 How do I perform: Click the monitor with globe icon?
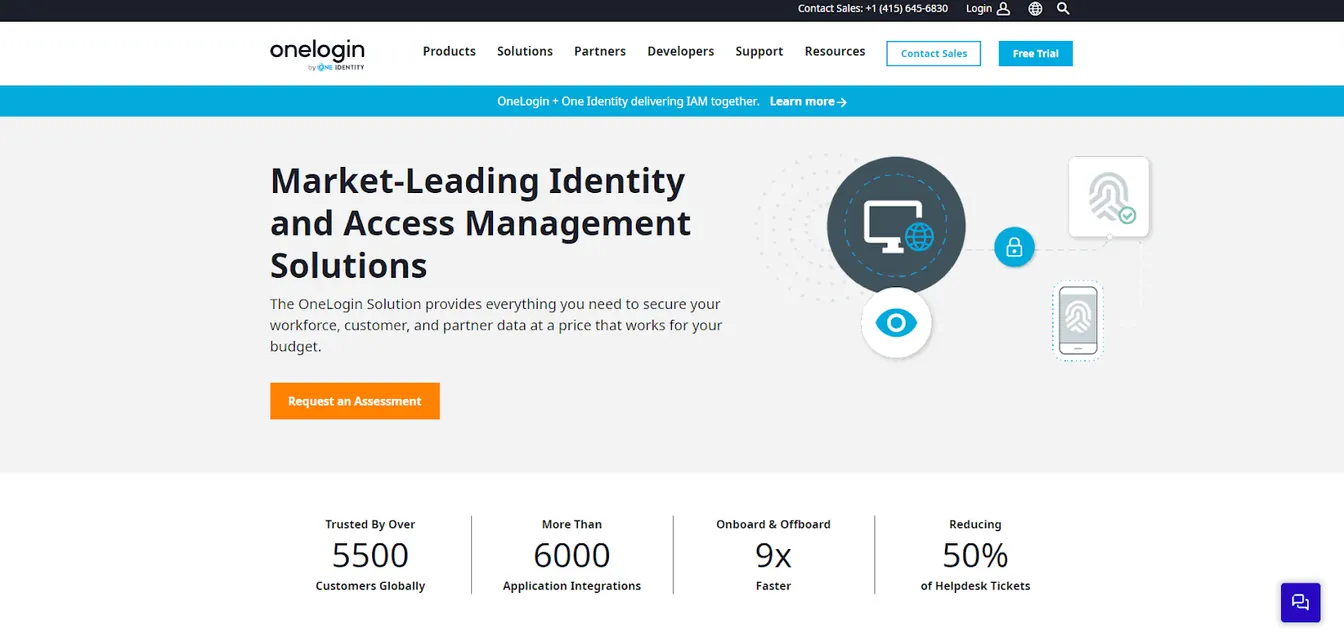coord(896,226)
